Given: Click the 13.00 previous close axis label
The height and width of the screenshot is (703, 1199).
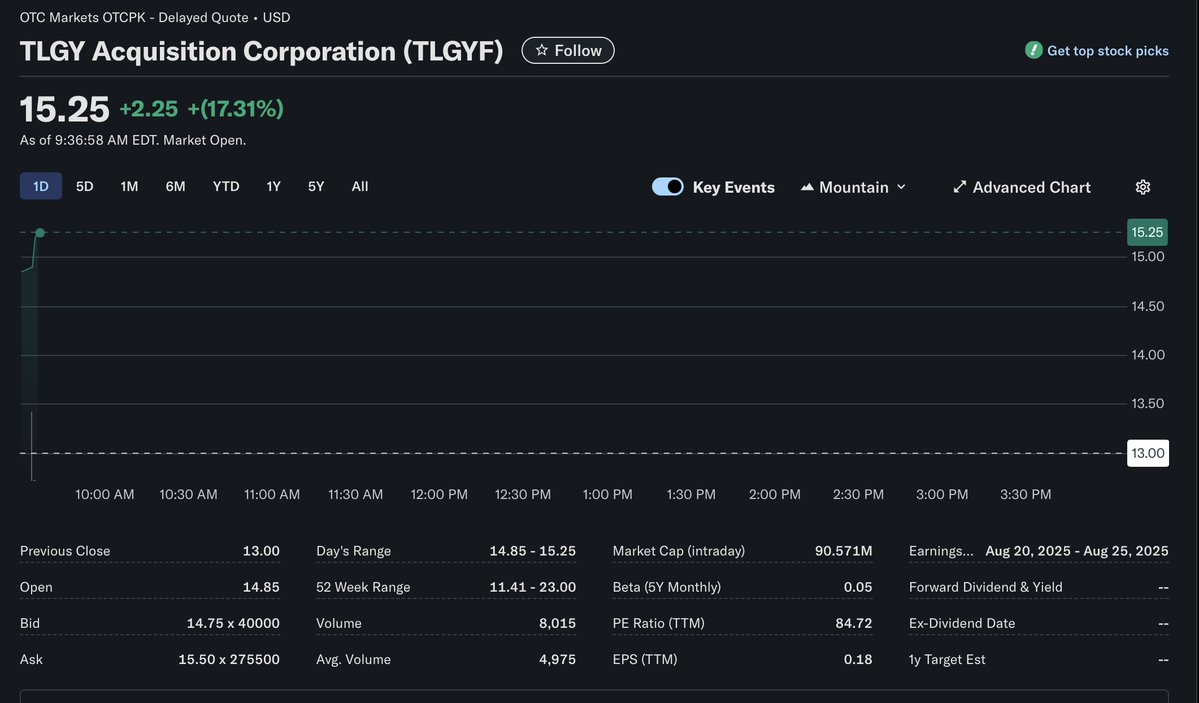Looking at the screenshot, I should tap(1148, 454).
